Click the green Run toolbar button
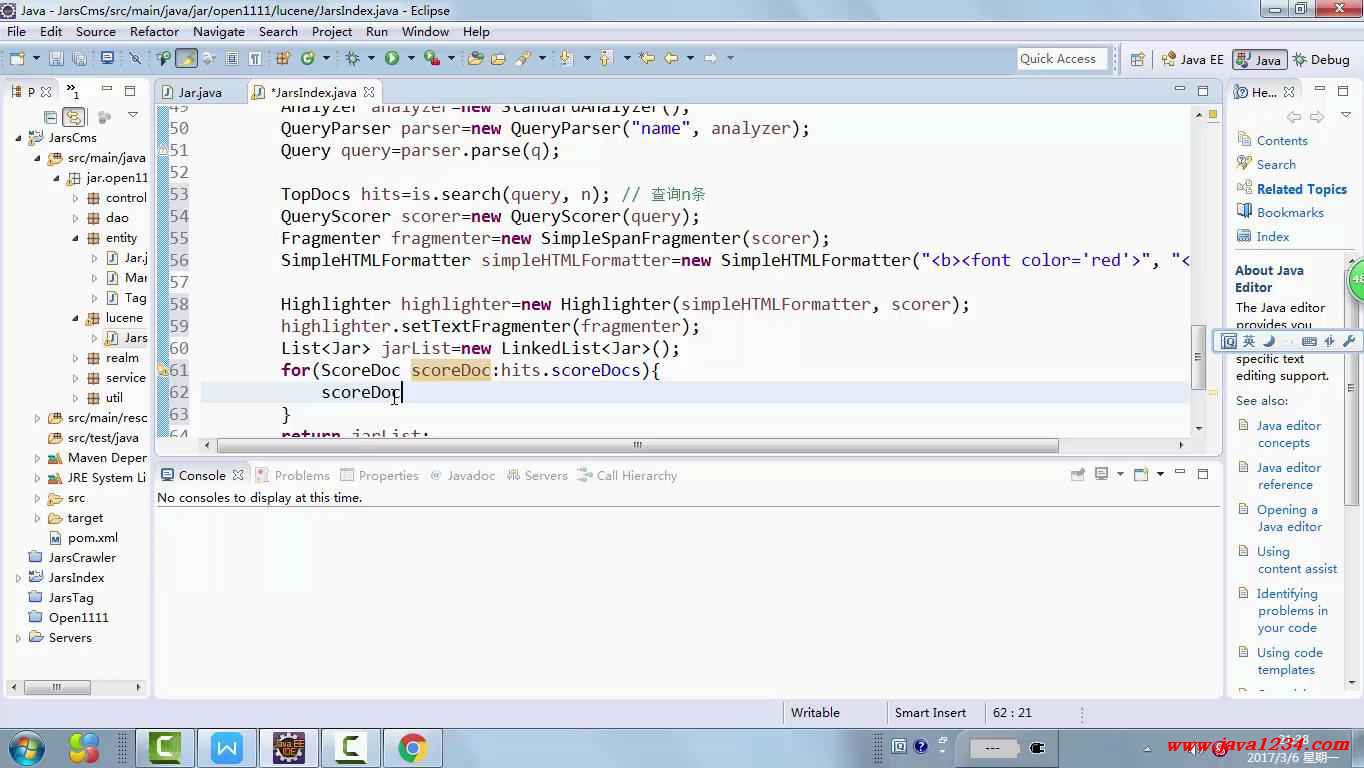Viewport: 1364px width, 768px height. (x=392, y=58)
